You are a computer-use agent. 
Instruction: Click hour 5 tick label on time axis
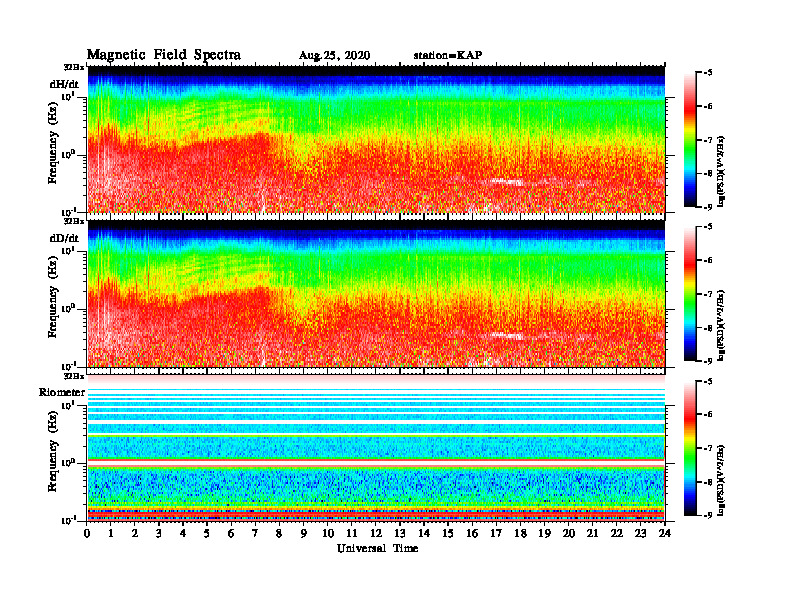click(x=207, y=533)
